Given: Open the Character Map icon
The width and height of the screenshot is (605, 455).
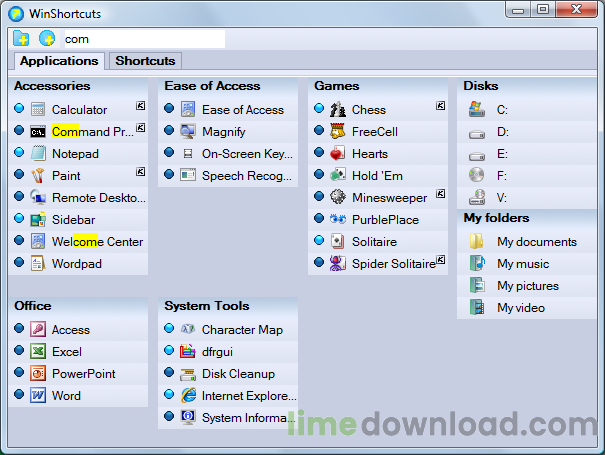Looking at the screenshot, I should click(188, 329).
